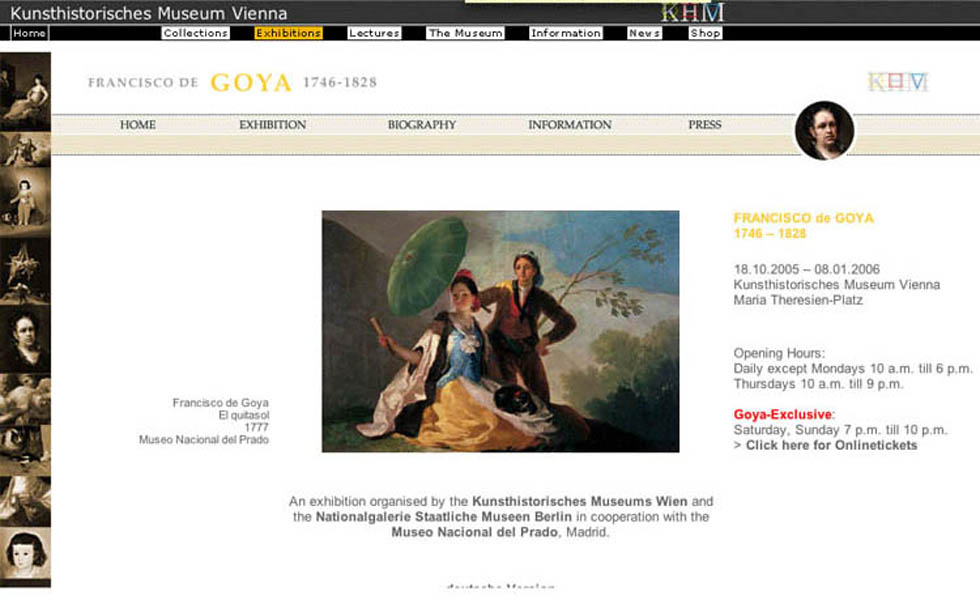The image size is (980, 604).
Task: Open the EXHIBITION section
Action: pyautogui.click(x=272, y=124)
